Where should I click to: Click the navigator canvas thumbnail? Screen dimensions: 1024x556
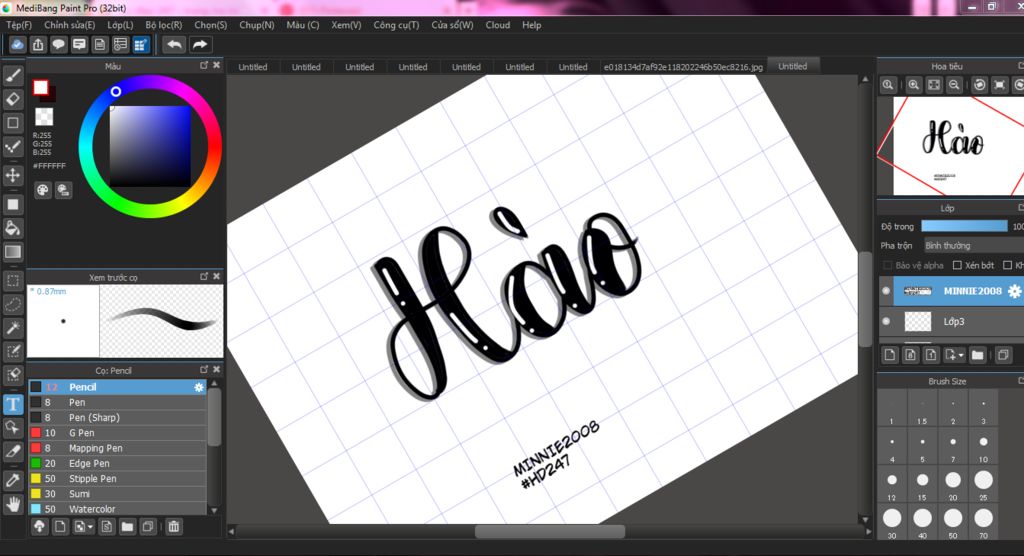coord(958,146)
